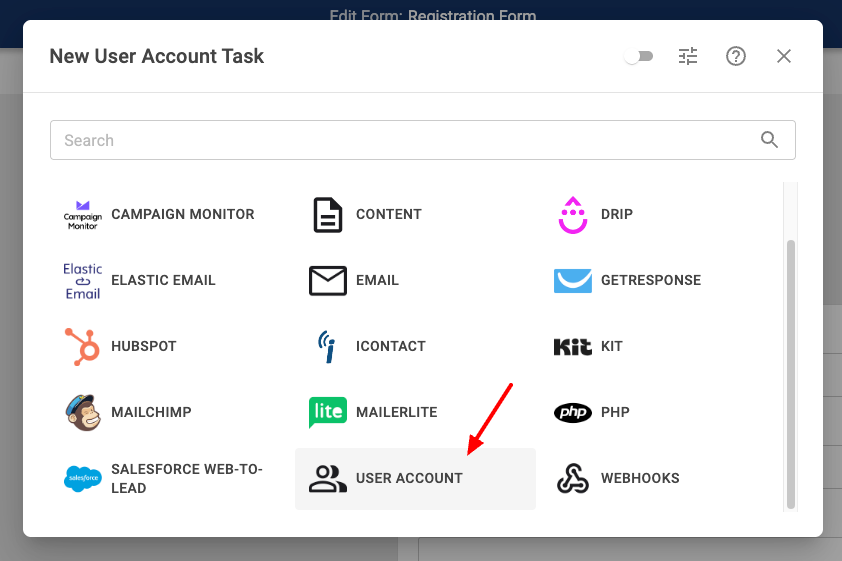Toggle the switch in the dialog header
This screenshot has height=561, width=842.
coord(637,56)
